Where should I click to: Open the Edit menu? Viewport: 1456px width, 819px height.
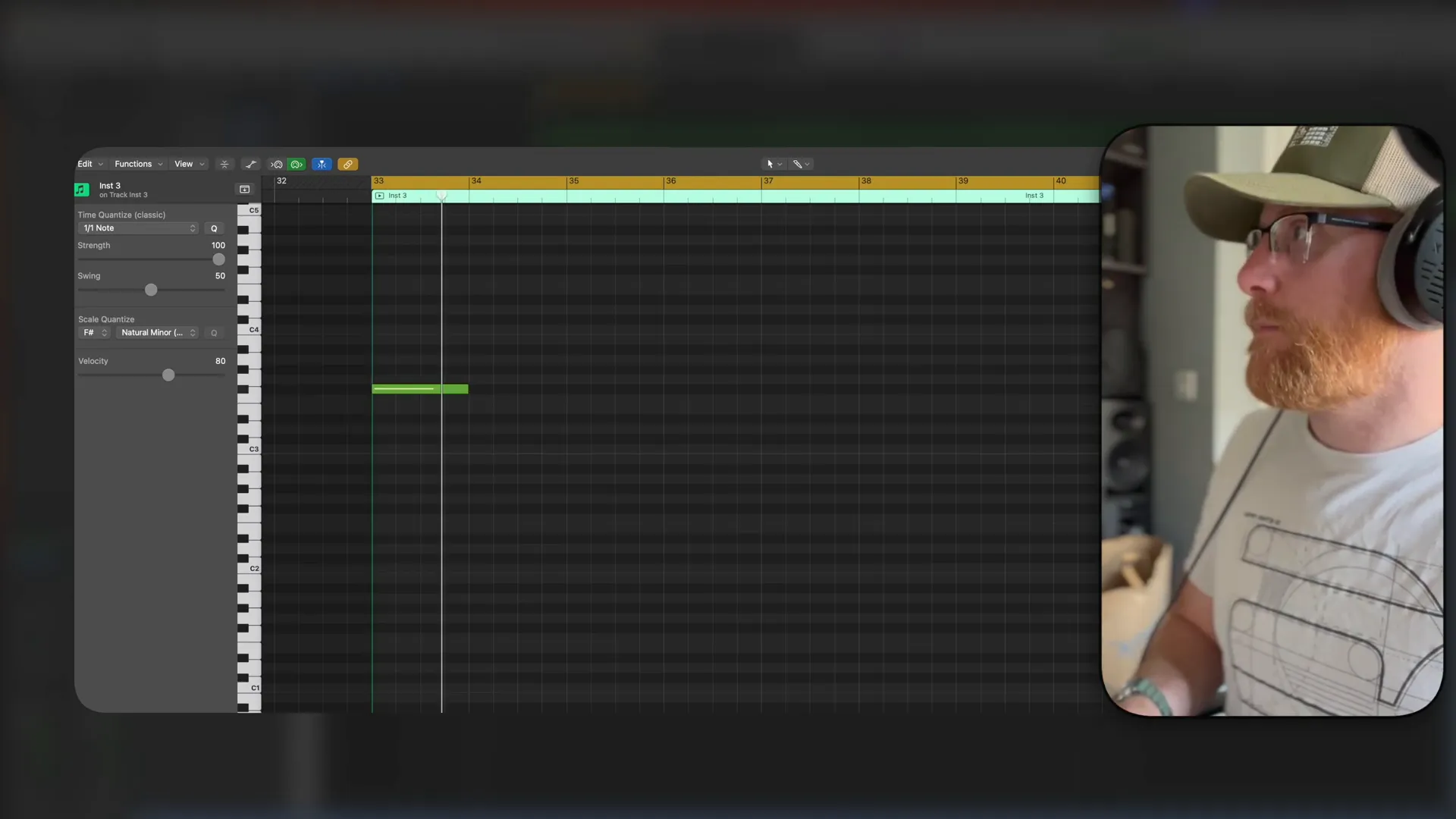[85, 163]
